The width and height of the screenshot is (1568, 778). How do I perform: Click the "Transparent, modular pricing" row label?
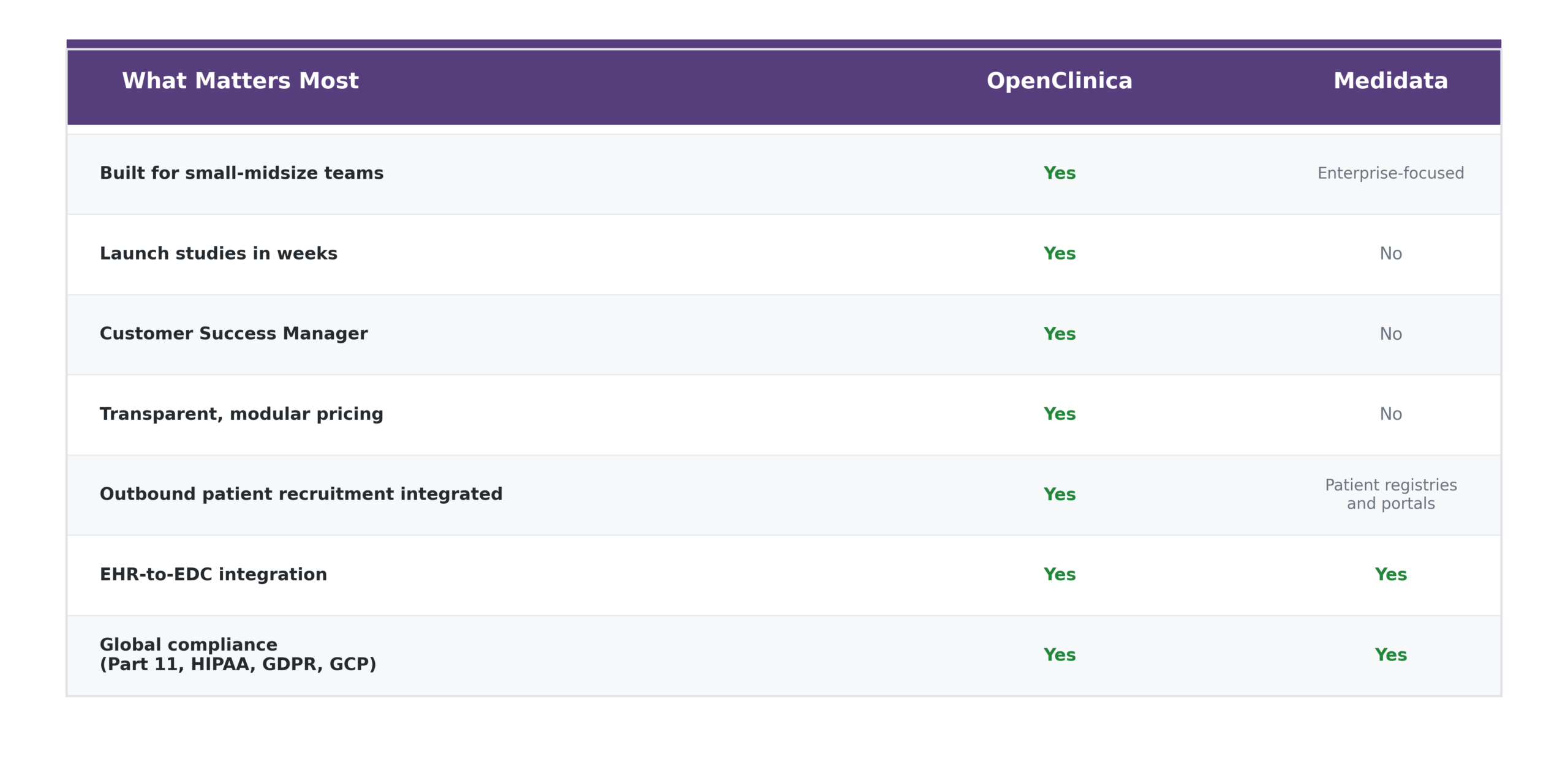pyautogui.click(x=241, y=414)
